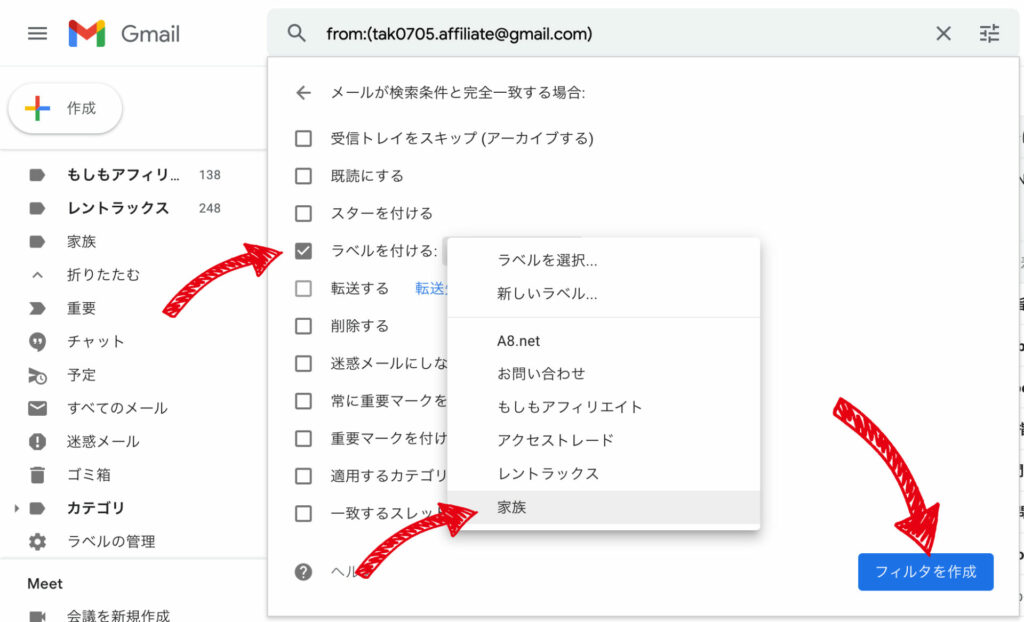Check the 重要マークを付けない checkbox
Screen dimensions: 1024x622
tap(303, 438)
